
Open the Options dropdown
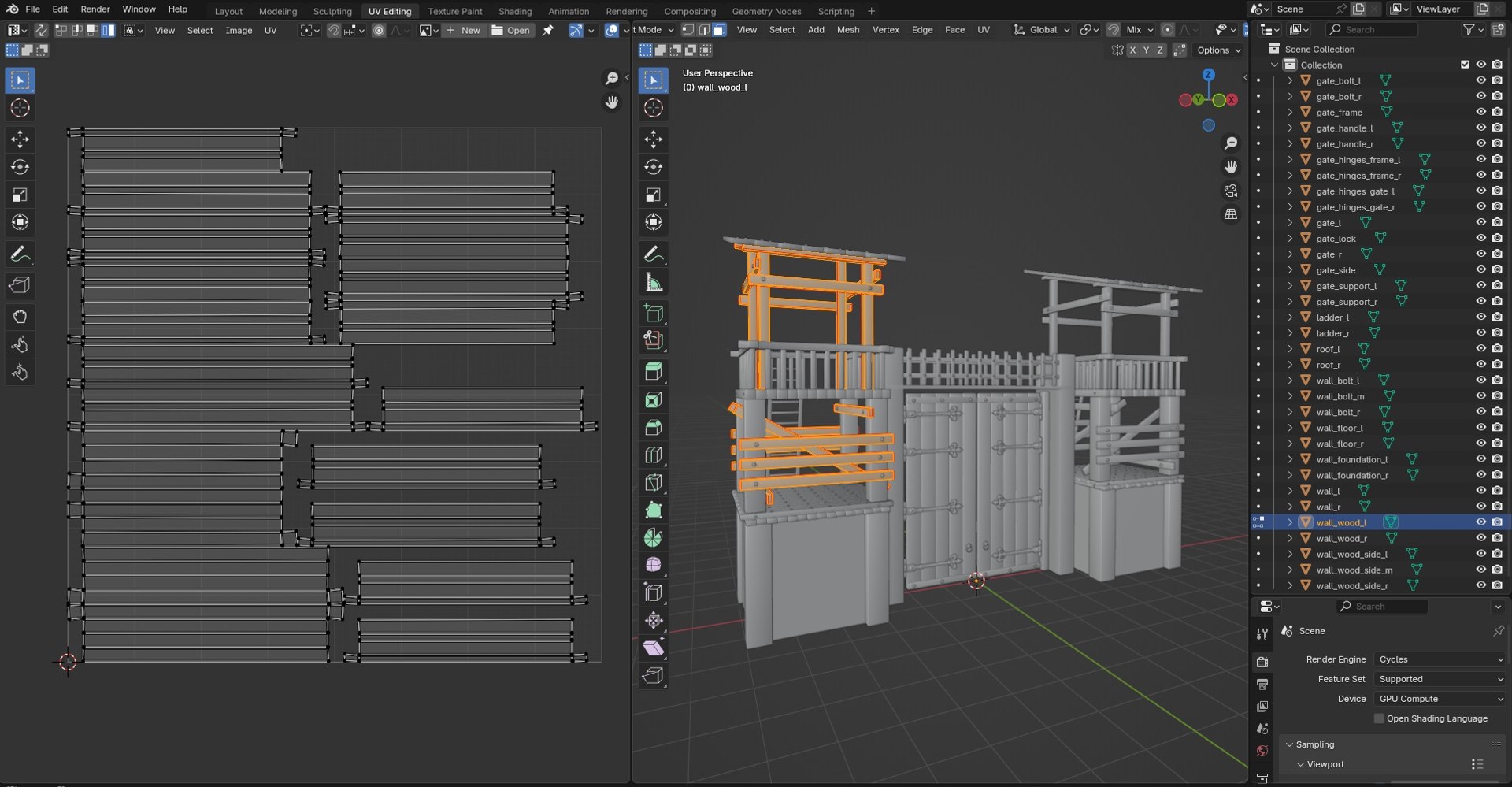[x=1218, y=50]
